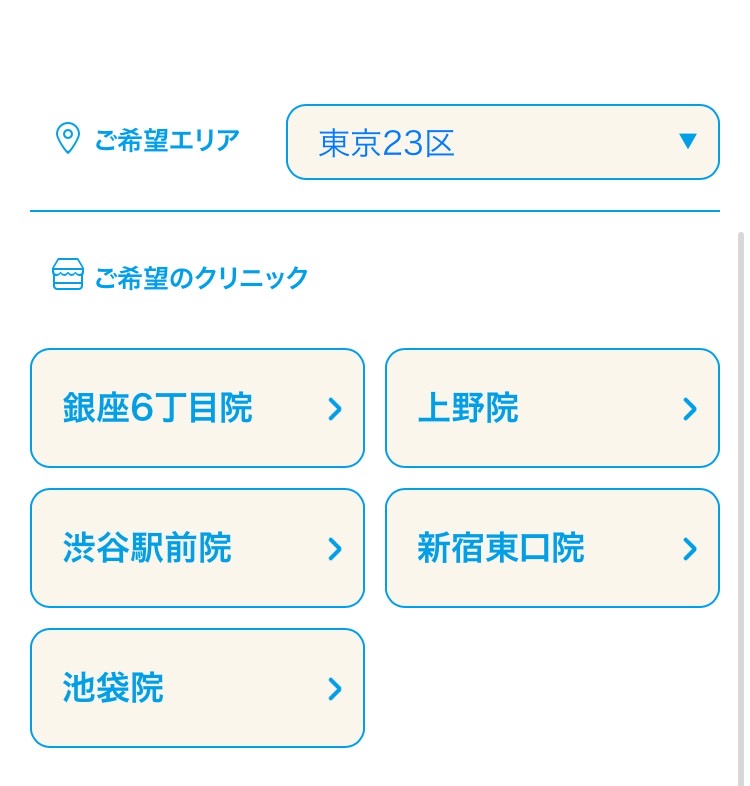
Task: Click the chevron arrow on 上野院
Action: 689,408
